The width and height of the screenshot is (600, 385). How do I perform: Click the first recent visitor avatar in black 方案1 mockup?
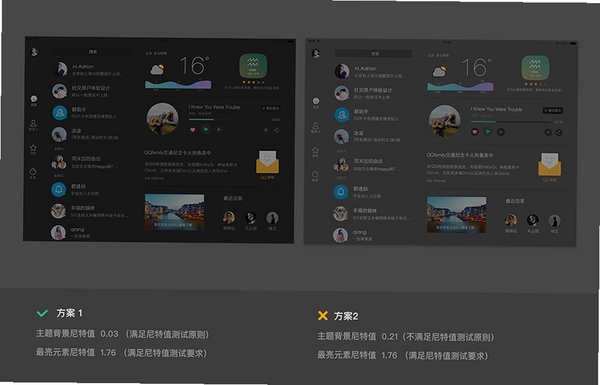[229, 217]
